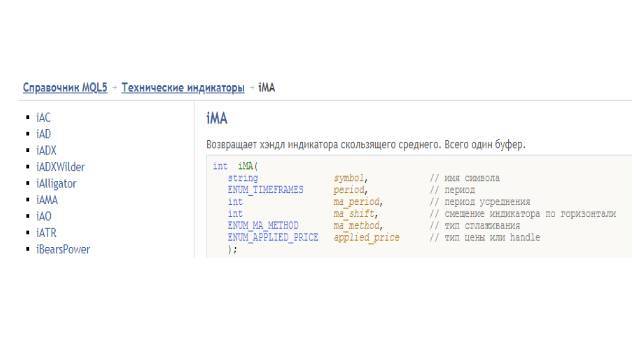The width and height of the screenshot is (640, 360).
Task: Click the iMA page heading
Action: click(x=217, y=118)
